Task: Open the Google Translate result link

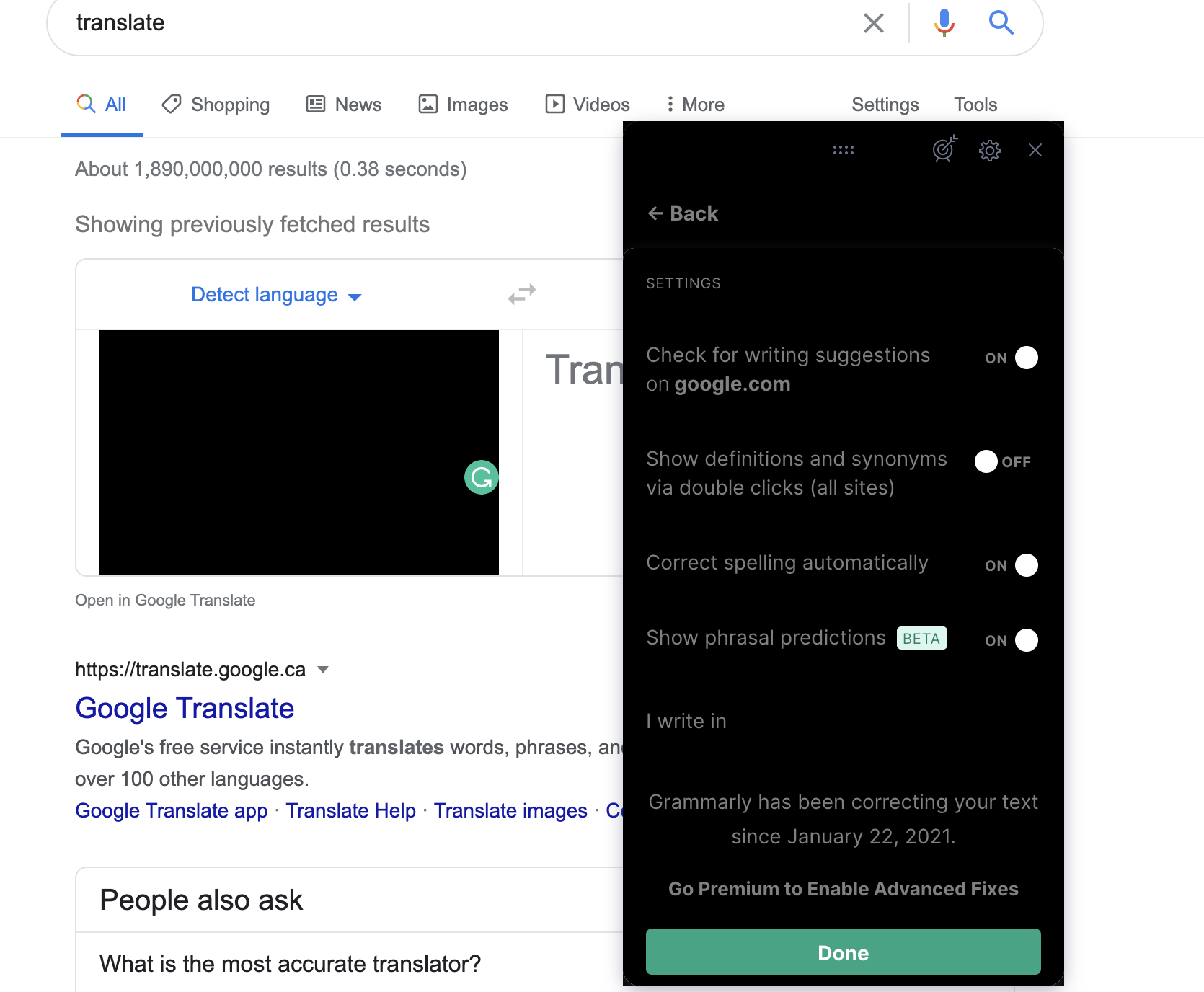Action: pyautogui.click(x=184, y=708)
